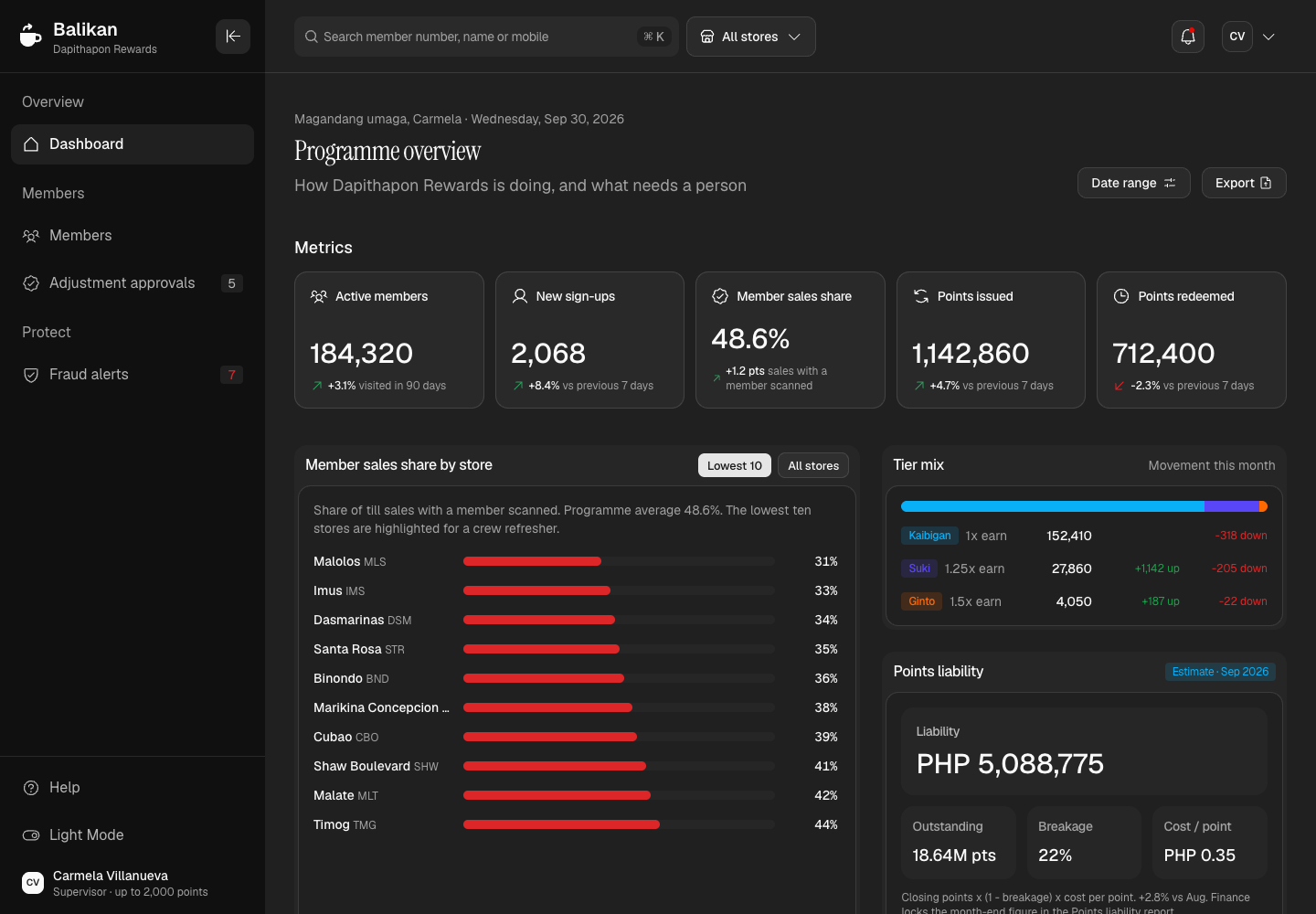Toggle Light Mode
The image size is (1316, 914).
point(133,835)
